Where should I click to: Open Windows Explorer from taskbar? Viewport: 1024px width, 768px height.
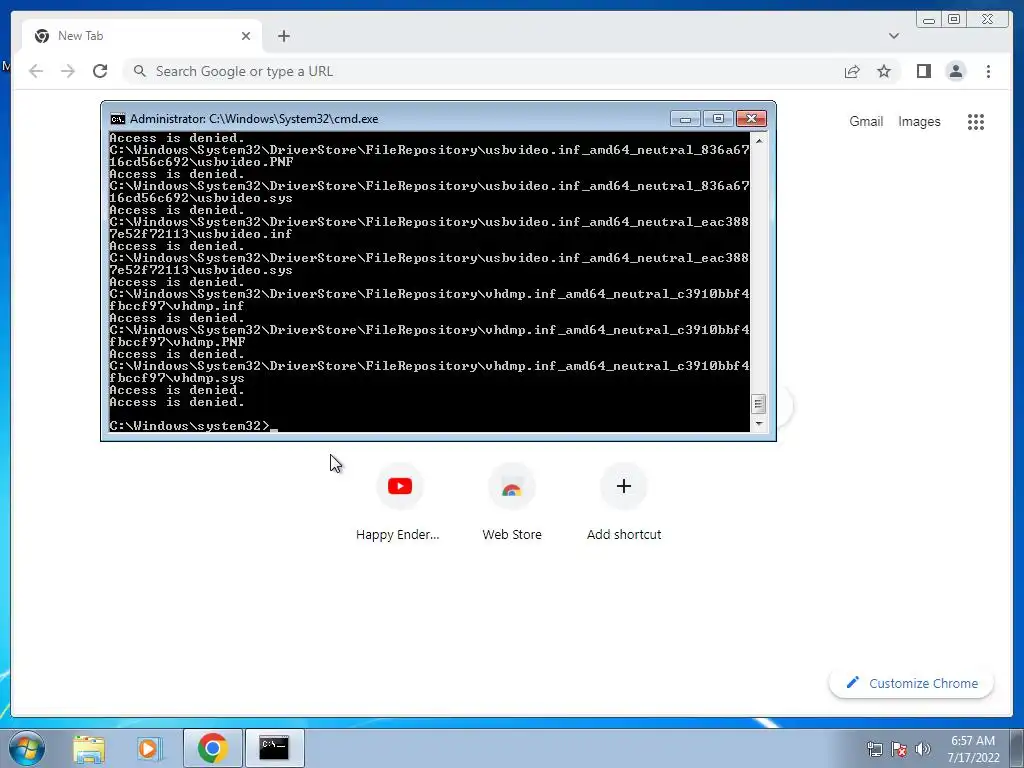tap(89, 748)
